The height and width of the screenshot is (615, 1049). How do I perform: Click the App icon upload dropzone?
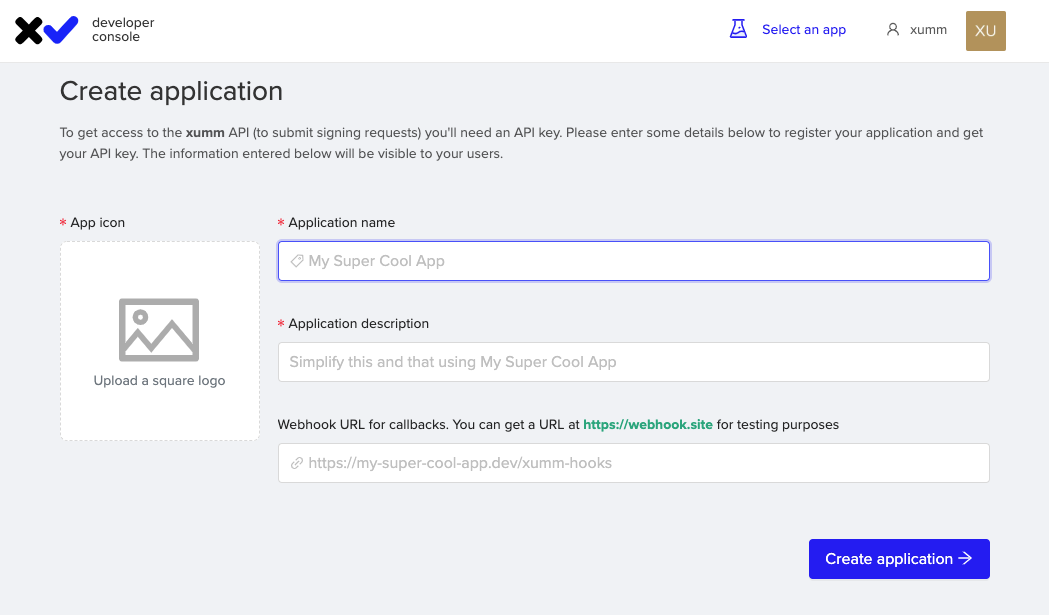tap(160, 341)
